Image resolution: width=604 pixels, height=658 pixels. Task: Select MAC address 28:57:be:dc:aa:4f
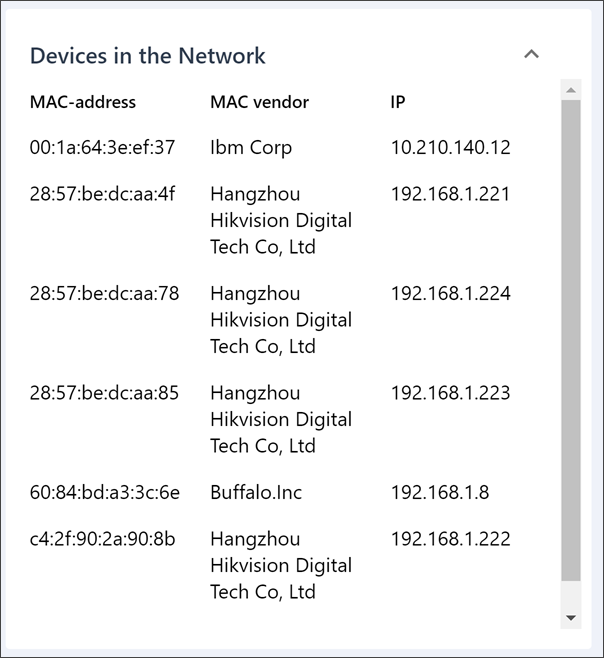point(102,194)
